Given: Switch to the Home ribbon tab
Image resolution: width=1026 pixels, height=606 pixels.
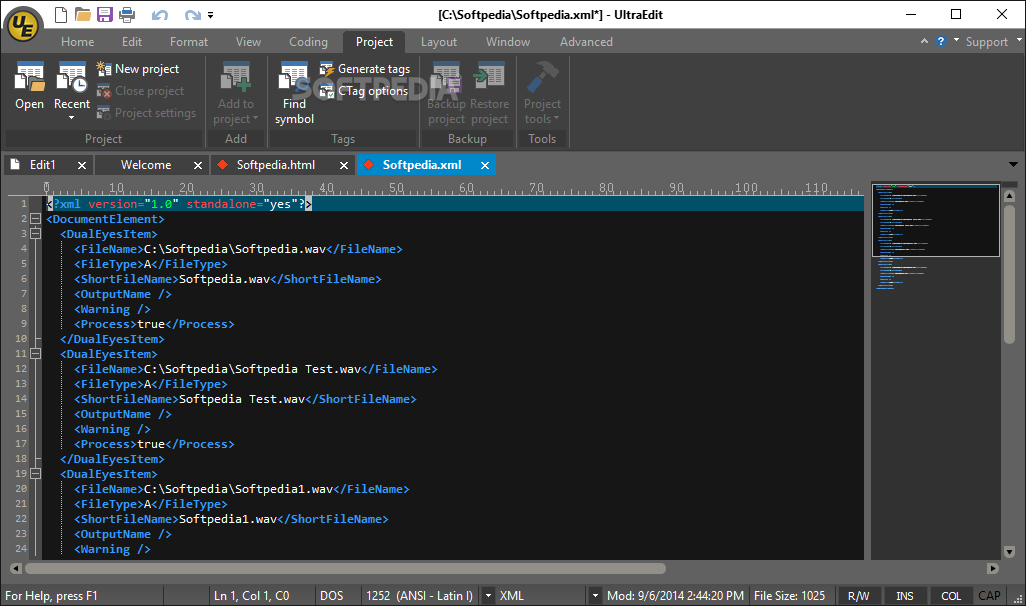Looking at the screenshot, I should [x=77, y=42].
